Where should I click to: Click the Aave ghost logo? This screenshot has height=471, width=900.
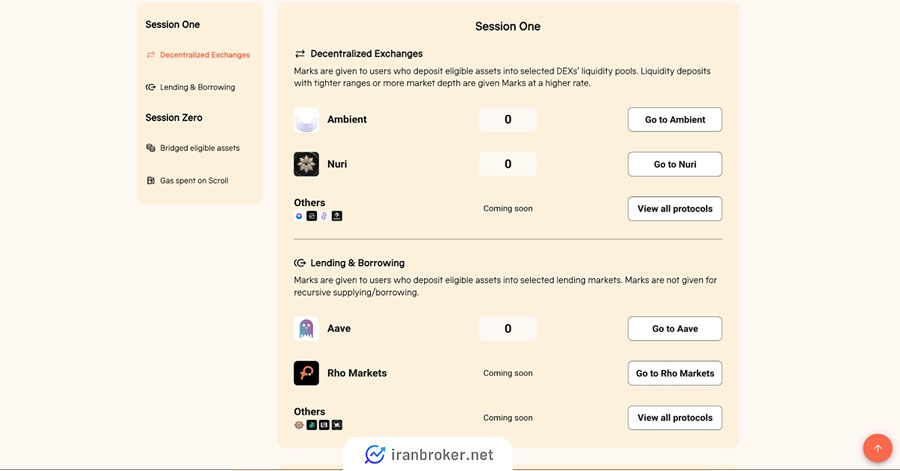tap(306, 329)
